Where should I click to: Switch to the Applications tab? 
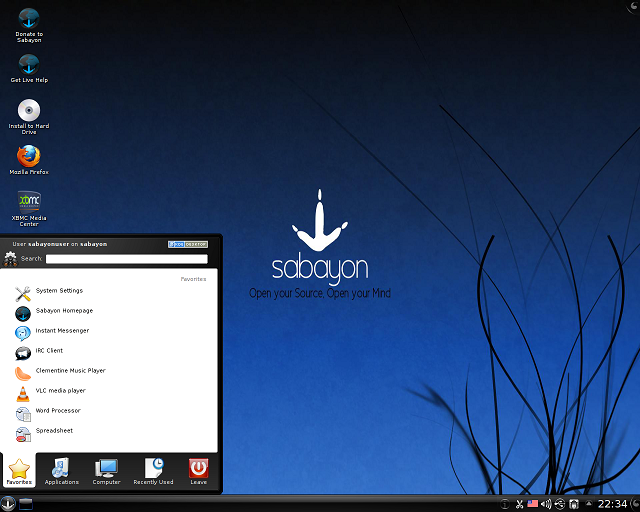click(x=62, y=471)
